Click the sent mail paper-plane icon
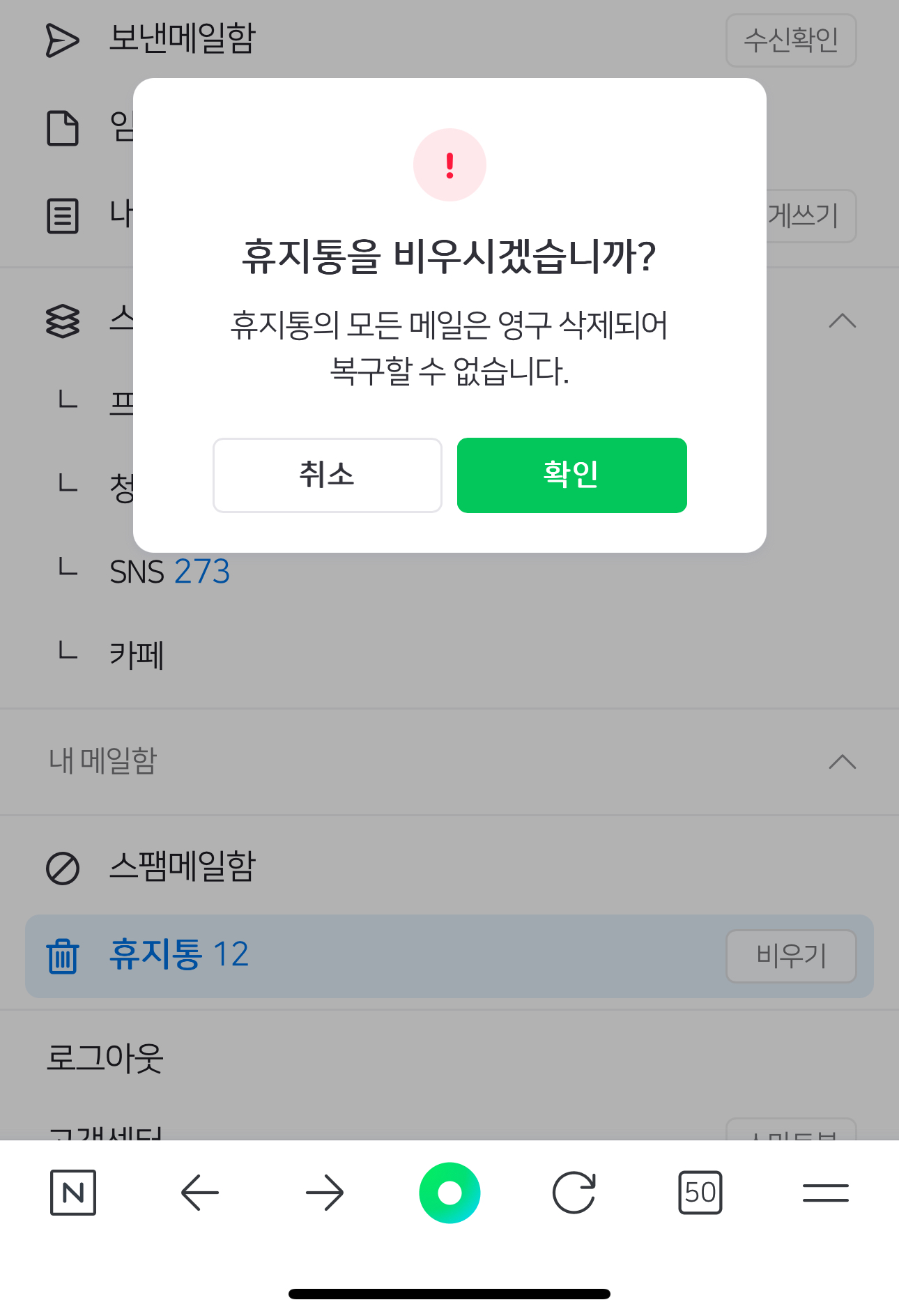 [x=62, y=40]
